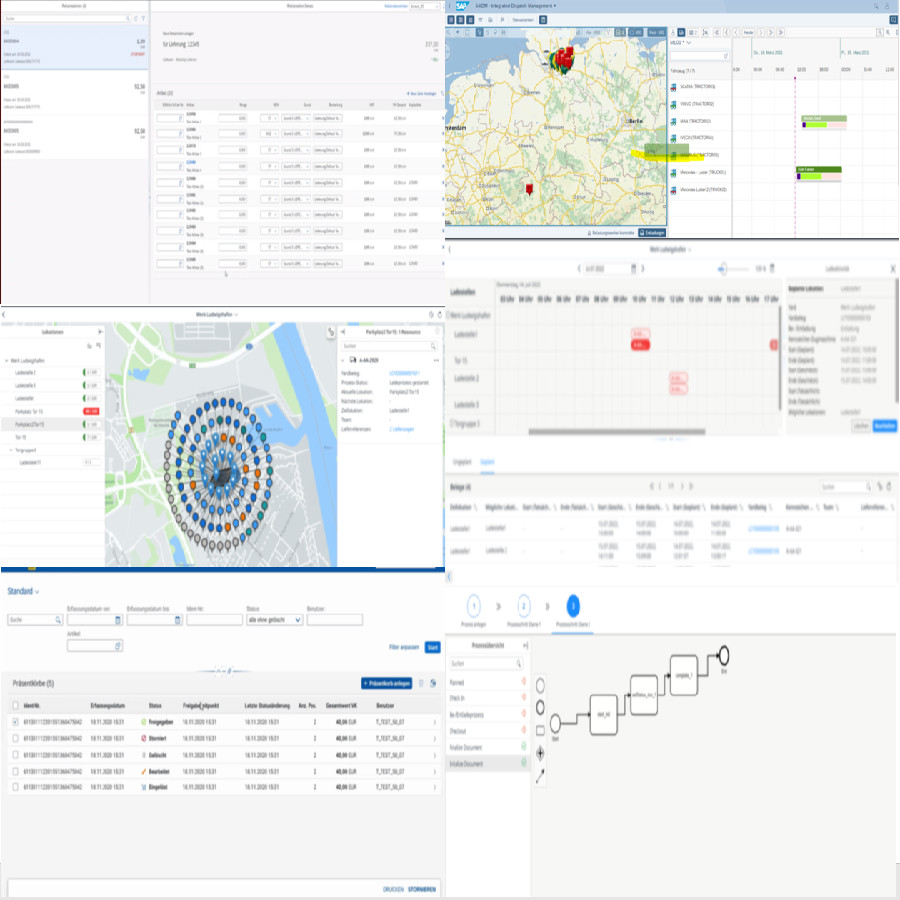Click the search icon in the SAP header
Viewport: 900px width, 900px height.
pyautogui.click(x=874, y=5)
